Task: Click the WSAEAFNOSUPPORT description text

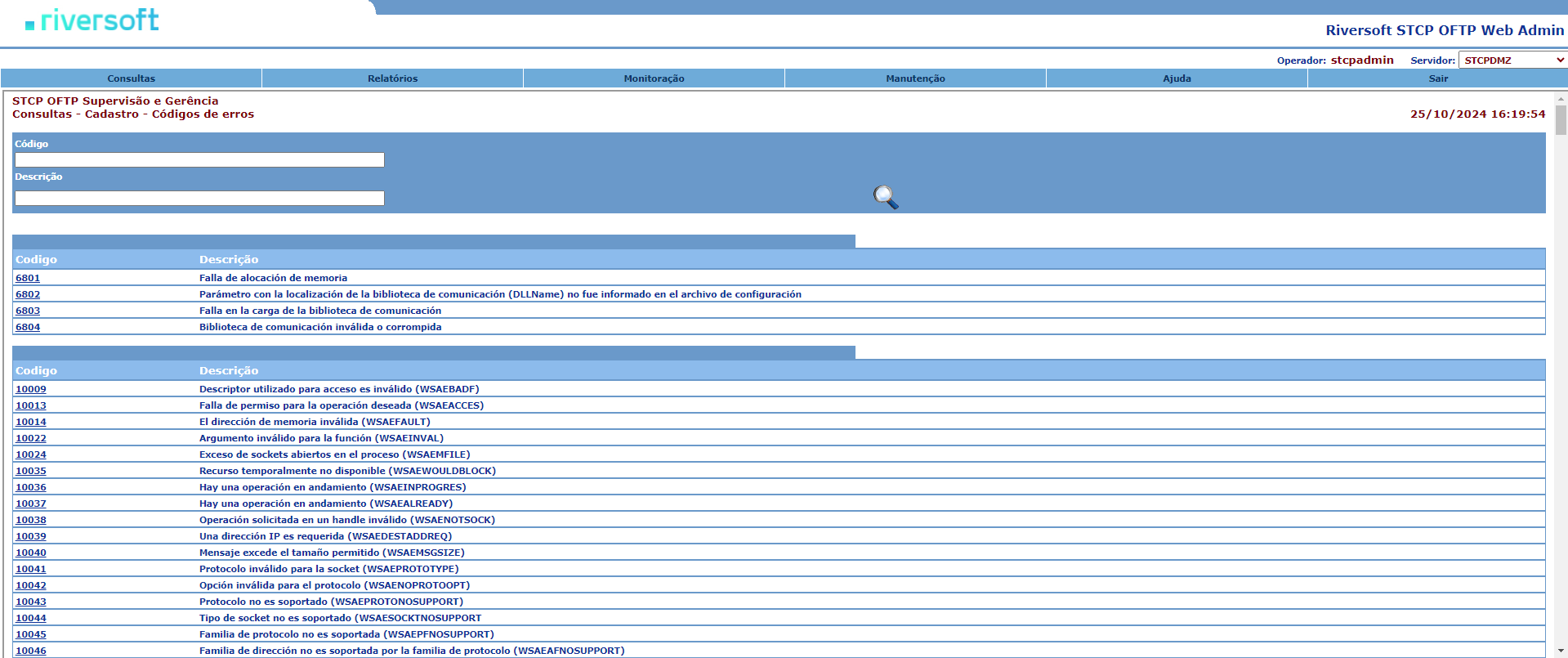Action: point(412,651)
